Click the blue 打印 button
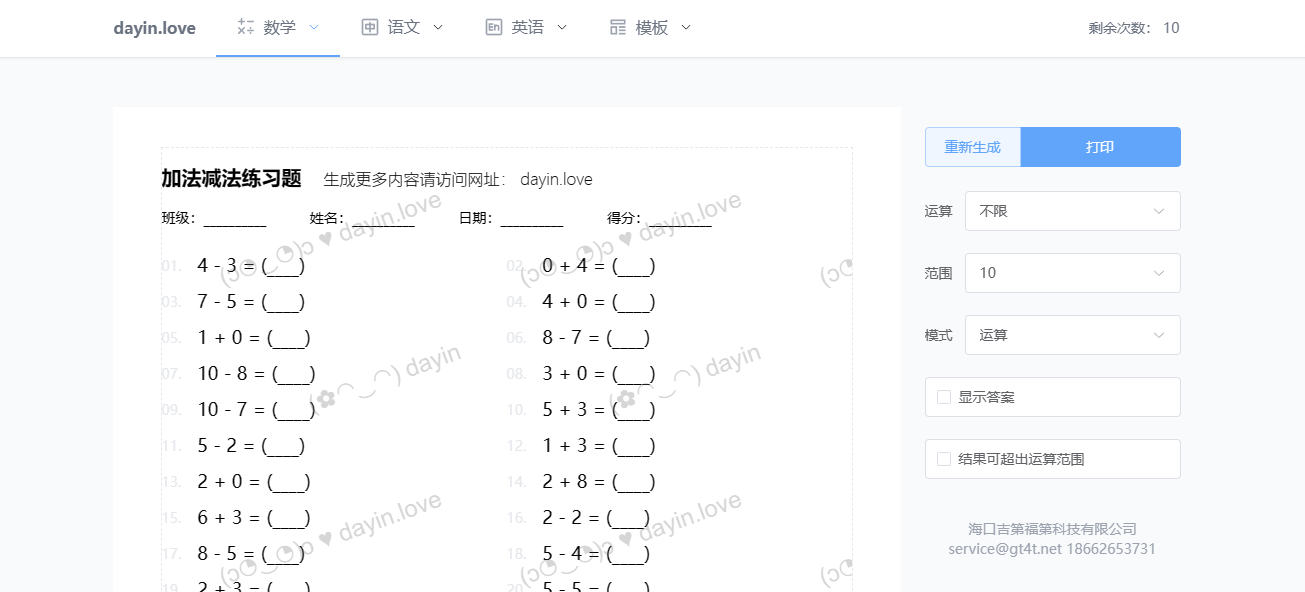This screenshot has width=1305, height=592. coord(1100,147)
